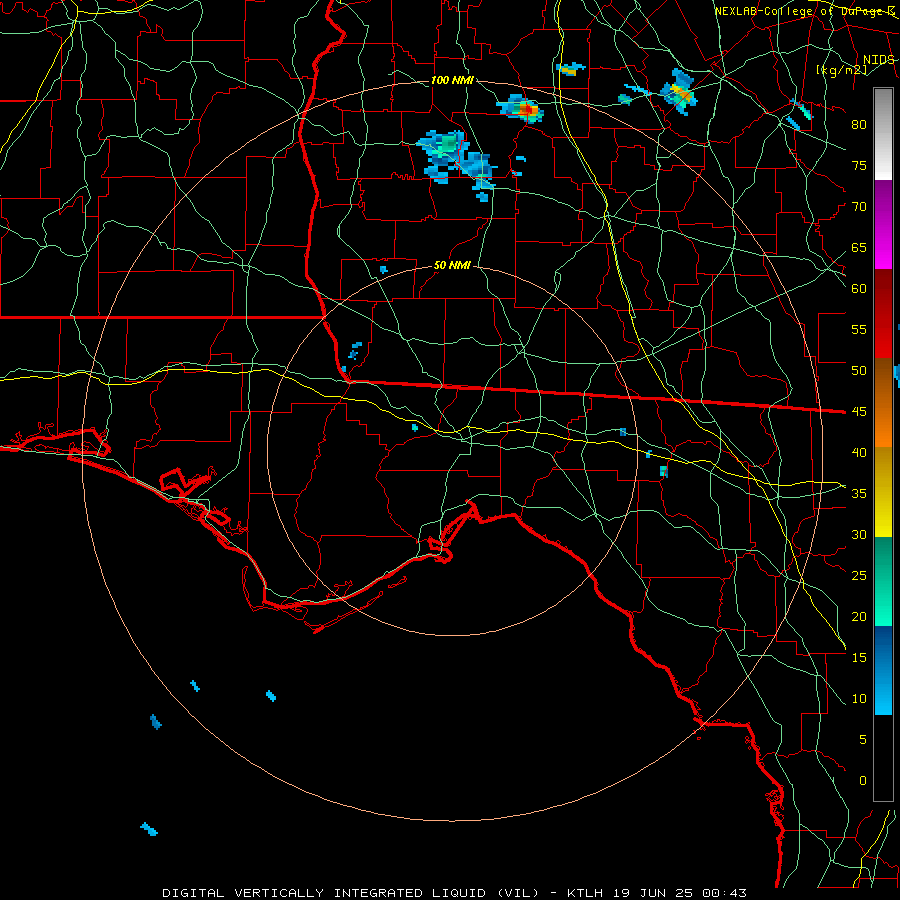Click the NEXLAB-College of DuPage credit text

click(805, 11)
